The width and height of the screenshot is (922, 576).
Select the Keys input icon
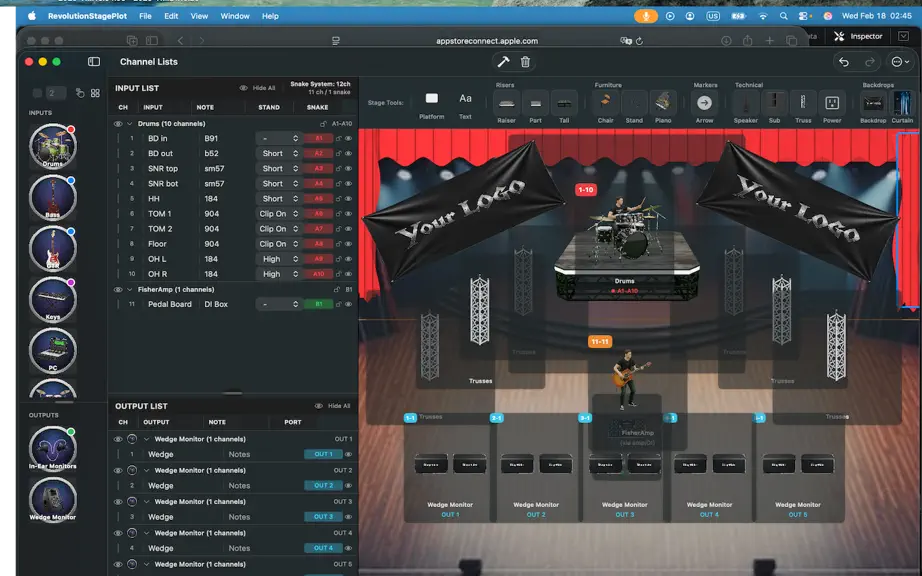53,300
